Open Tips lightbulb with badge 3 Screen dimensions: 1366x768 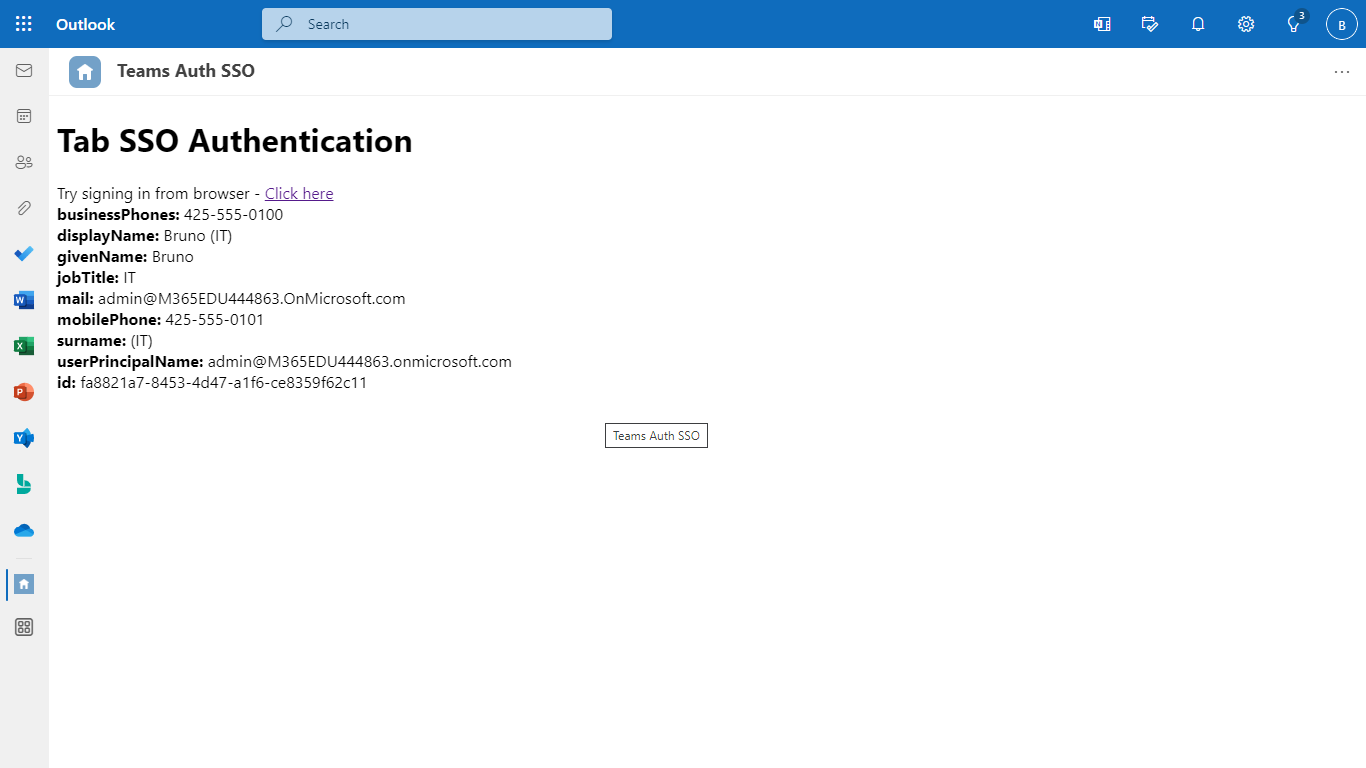click(x=1294, y=24)
